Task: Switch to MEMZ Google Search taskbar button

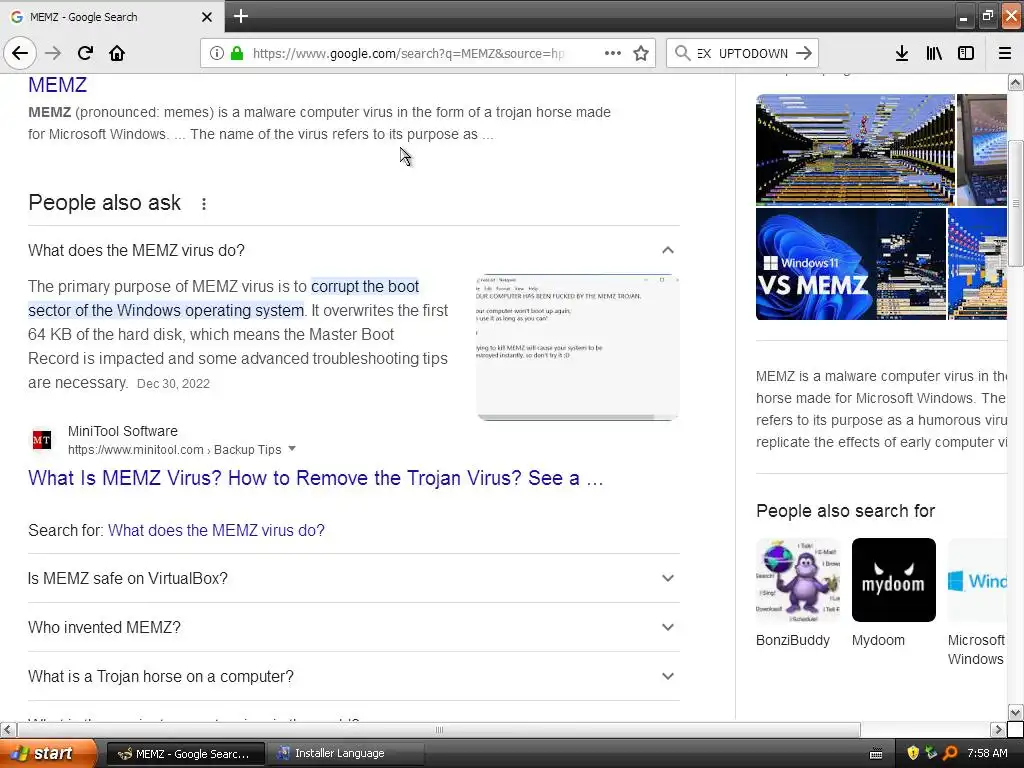Action: tap(185, 754)
